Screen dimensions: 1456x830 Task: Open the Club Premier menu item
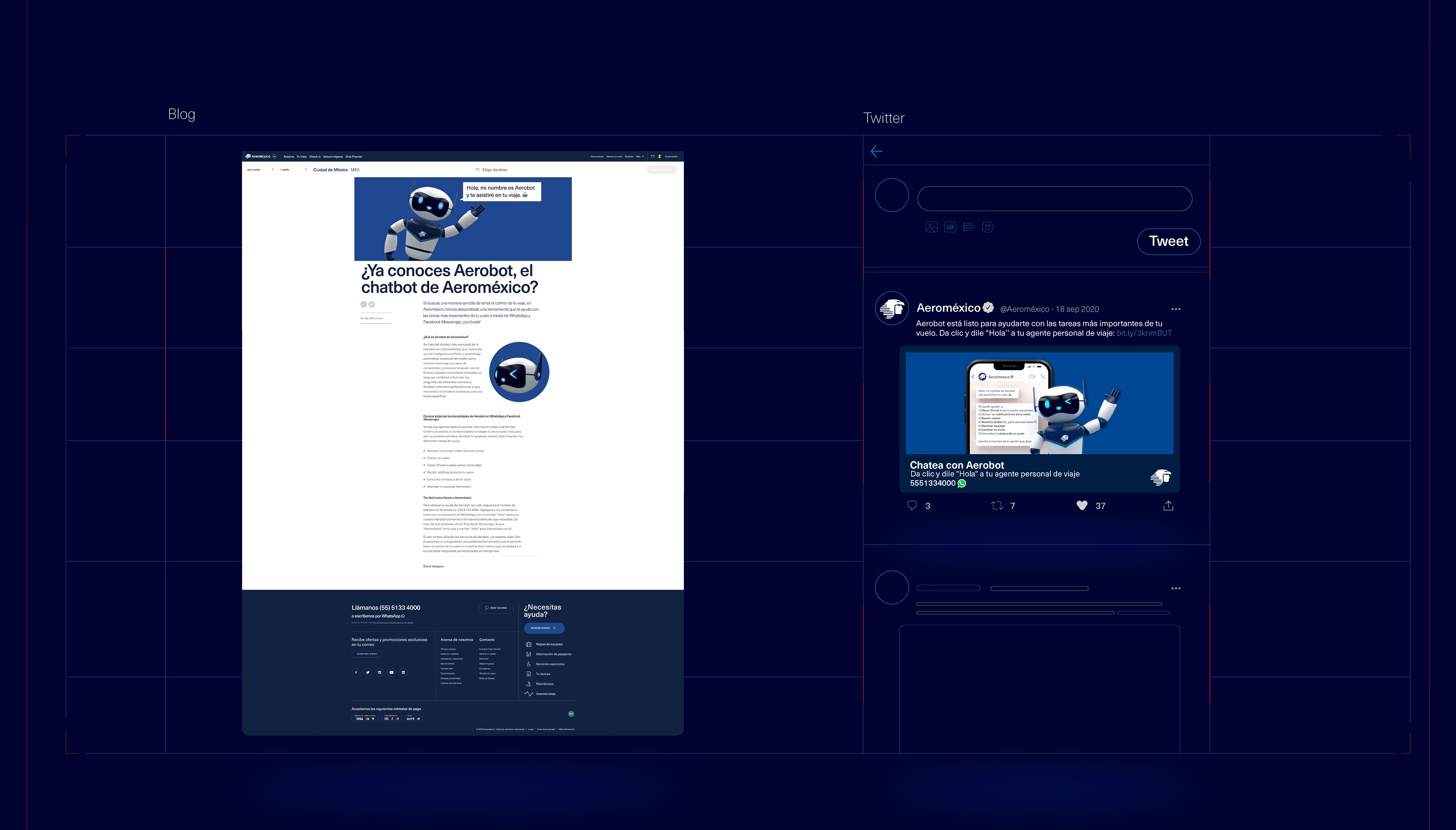pos(353,156)
